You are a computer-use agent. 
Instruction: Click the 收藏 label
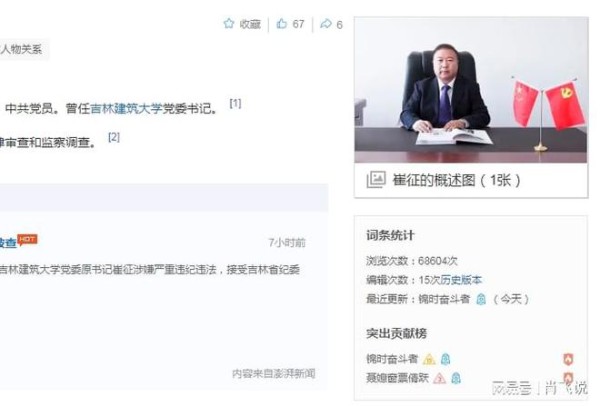point(250,24)
